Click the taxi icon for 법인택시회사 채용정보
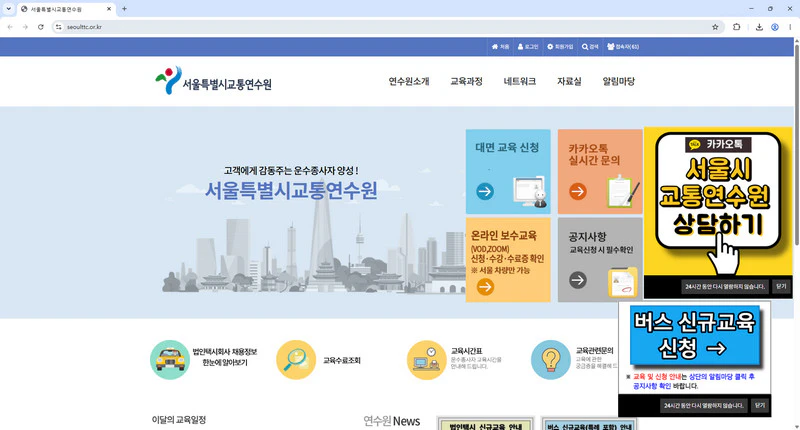This screenshot has width=800, height=430. (170, 360)
